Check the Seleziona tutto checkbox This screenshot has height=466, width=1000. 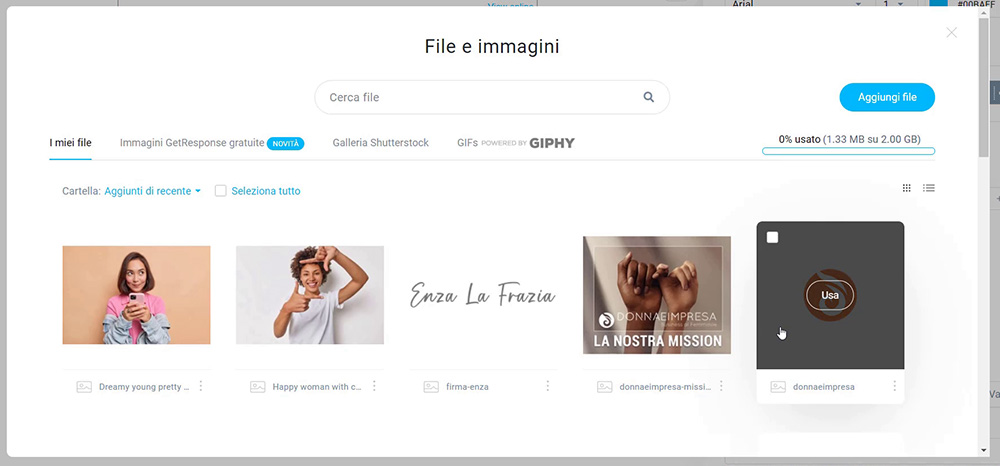point(221,191)
